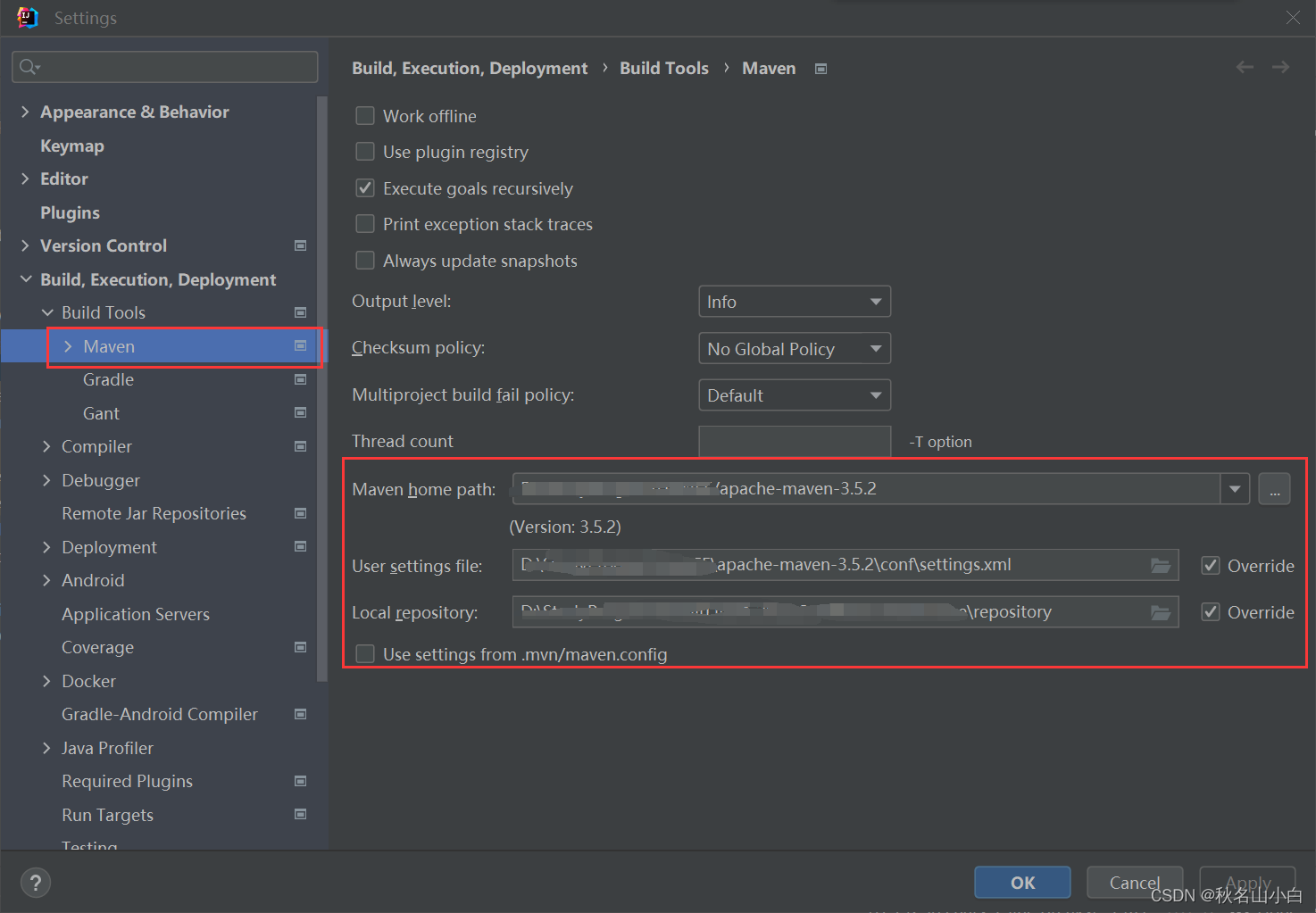The image size is (1316, 913).
Task: Toggle Override for User settings file
Action: pyautogui.click(x=1211, y=566)
